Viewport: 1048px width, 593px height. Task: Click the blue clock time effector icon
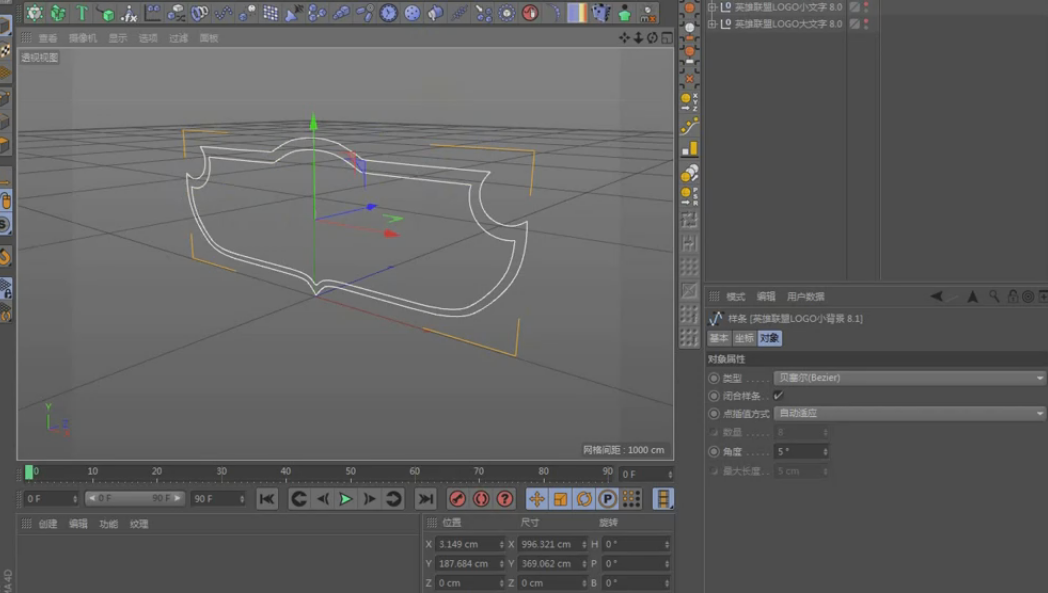(x=388, y=13)
